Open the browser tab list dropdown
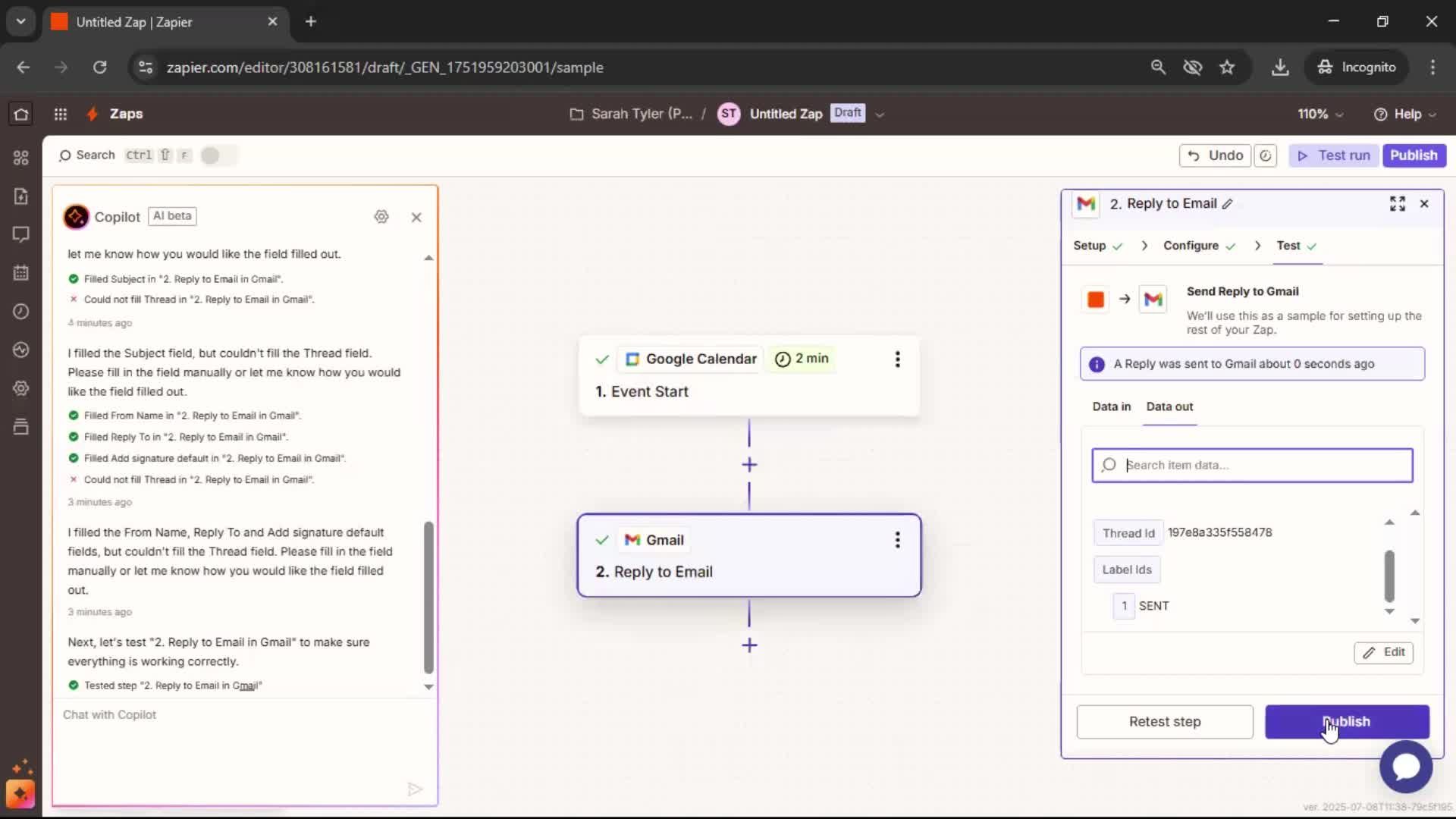This screenshot has height=819, width=1456. [20, 21]
